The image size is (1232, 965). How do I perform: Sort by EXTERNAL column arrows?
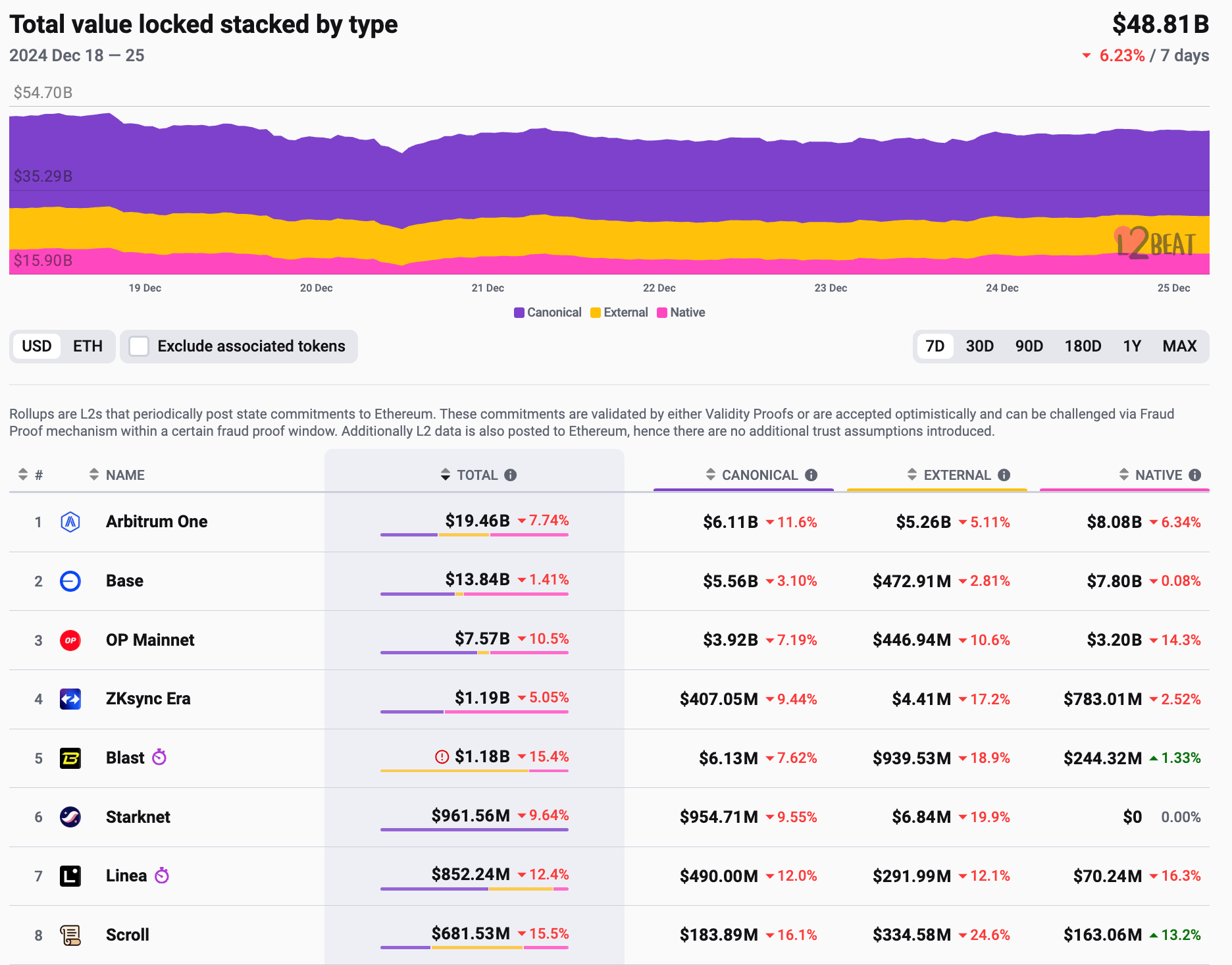point(912,474)
